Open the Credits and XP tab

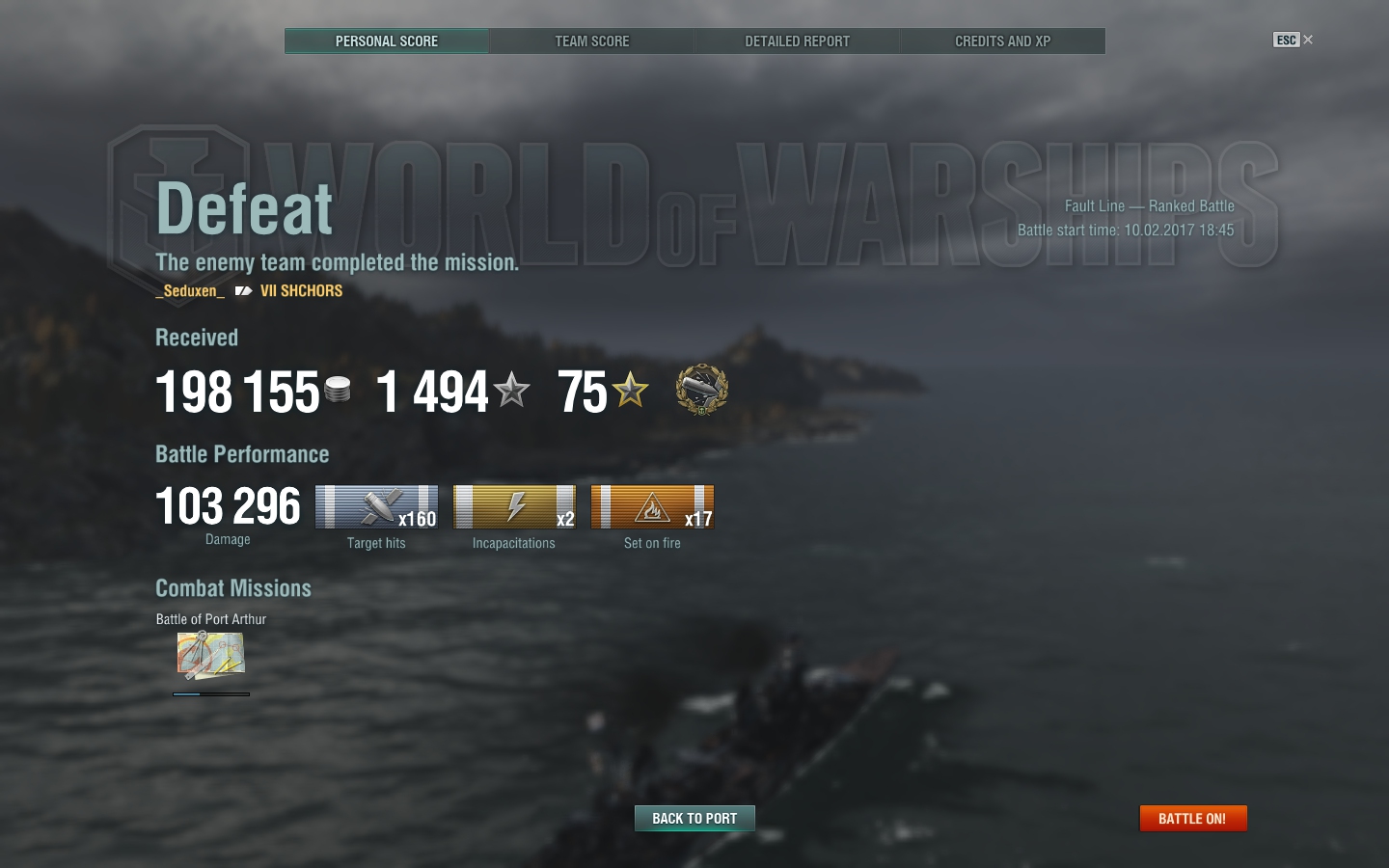(x=1003, y=41)
